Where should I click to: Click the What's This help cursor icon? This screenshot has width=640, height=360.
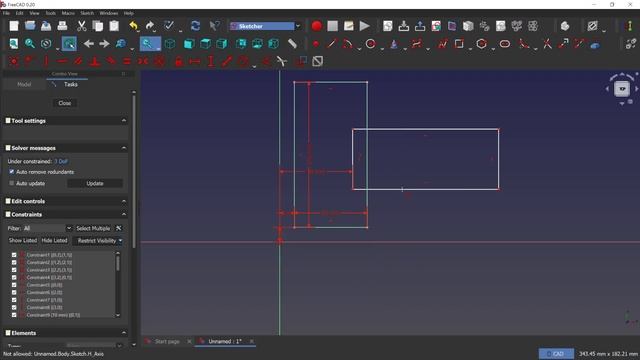(x=214, y=26)
